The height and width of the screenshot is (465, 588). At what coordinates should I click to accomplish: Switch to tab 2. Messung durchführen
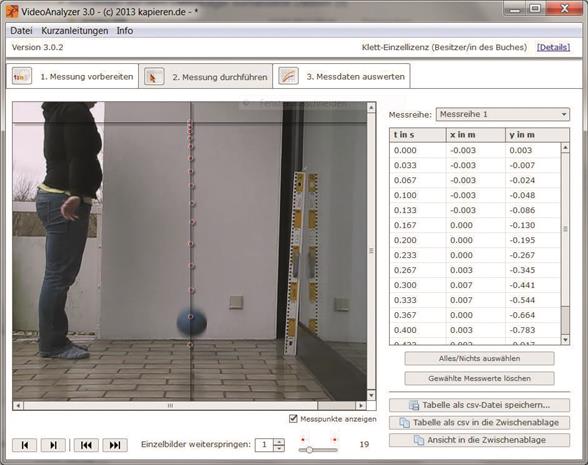point(206,76)
